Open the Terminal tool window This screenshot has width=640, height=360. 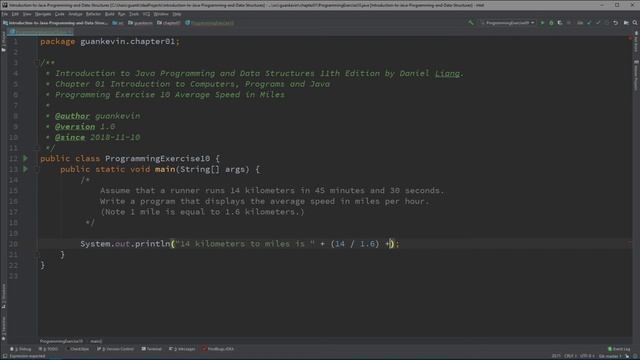click(x=151, y=349)
